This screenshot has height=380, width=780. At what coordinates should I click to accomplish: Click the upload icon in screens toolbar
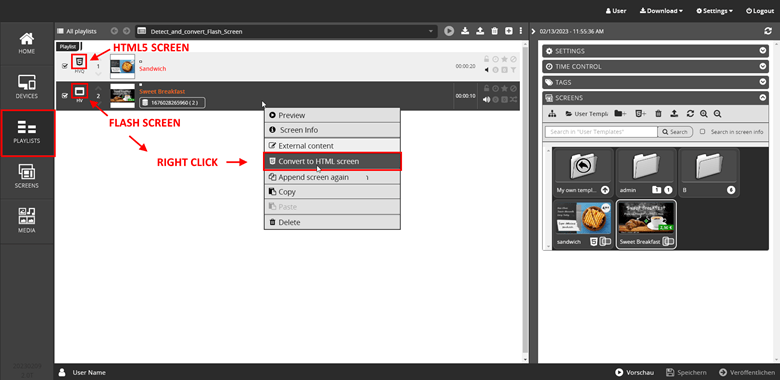click(674, 113)
